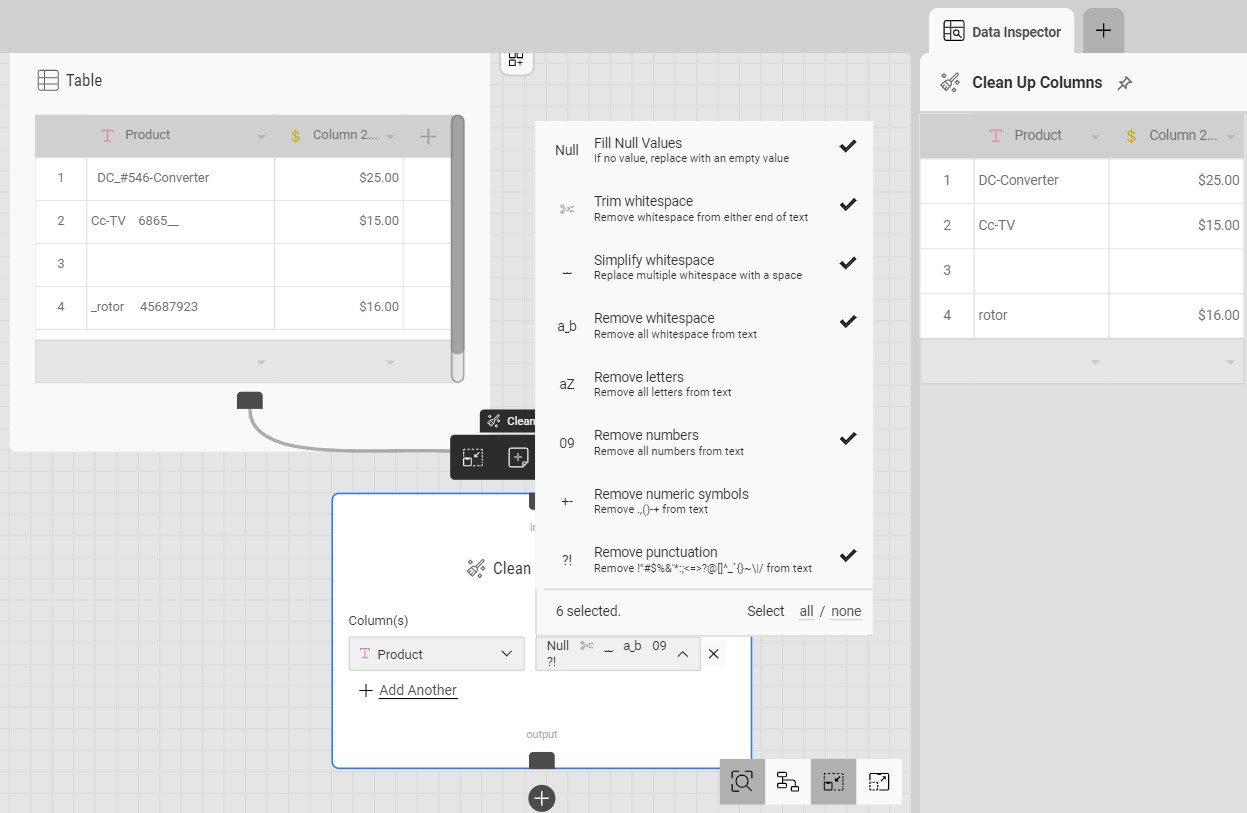The image size is (1247, 813).
Task: Select the zoom inspect tool in bottom toolbar
Action: pos(742,782)
